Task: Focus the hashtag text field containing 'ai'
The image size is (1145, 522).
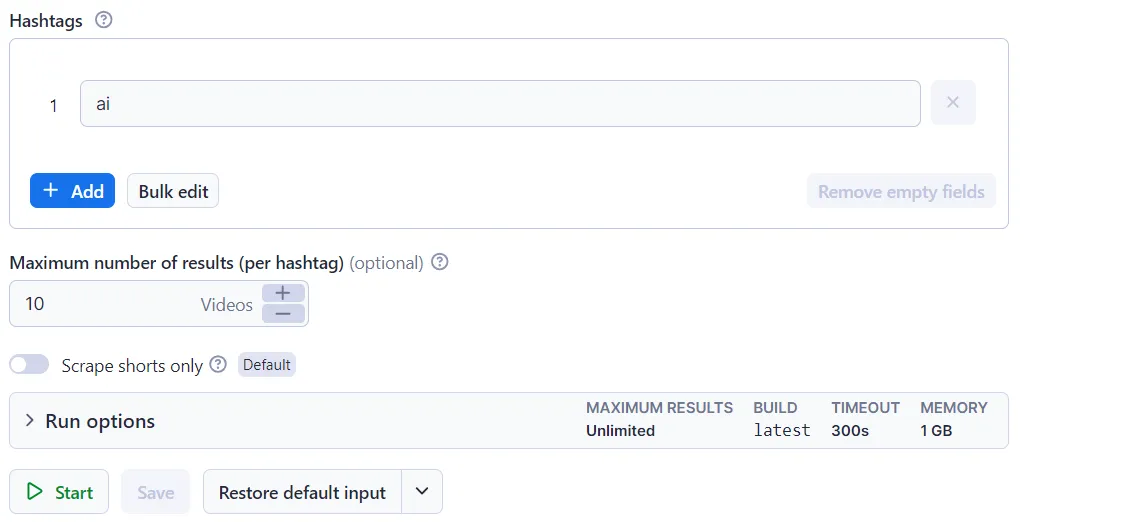Action: click(500, 103)
